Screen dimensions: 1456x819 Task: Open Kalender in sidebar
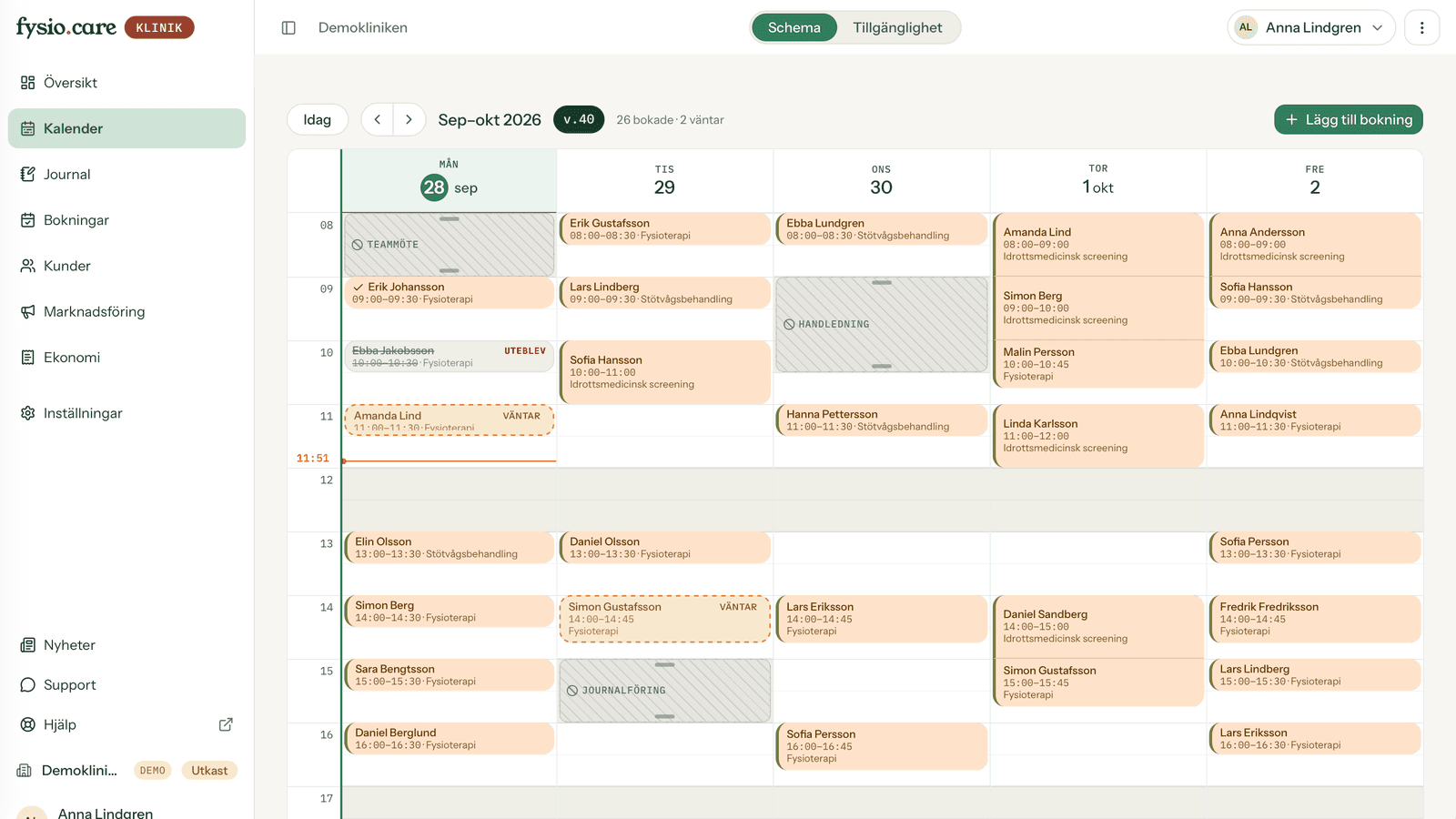click(126, 128)
